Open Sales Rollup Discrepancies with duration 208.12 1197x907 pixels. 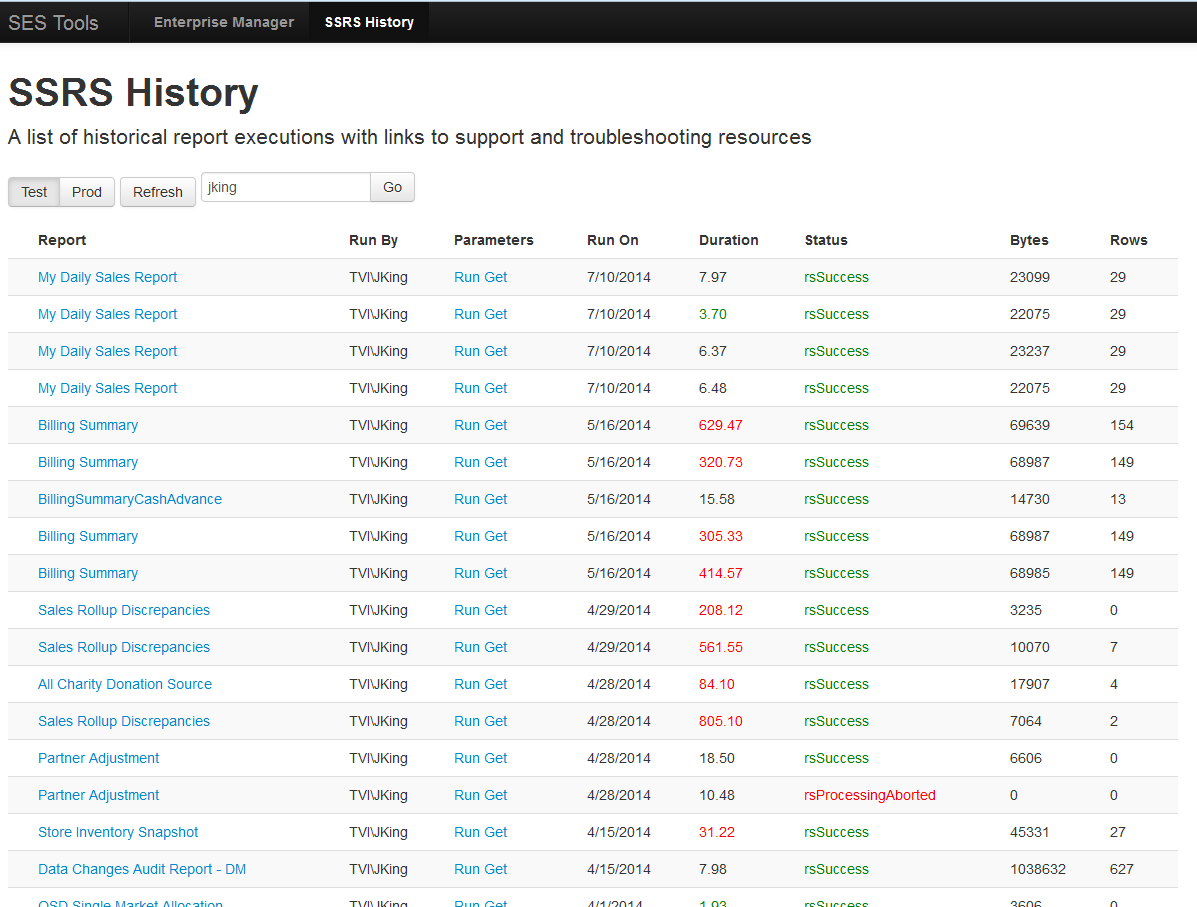[124, 610]
